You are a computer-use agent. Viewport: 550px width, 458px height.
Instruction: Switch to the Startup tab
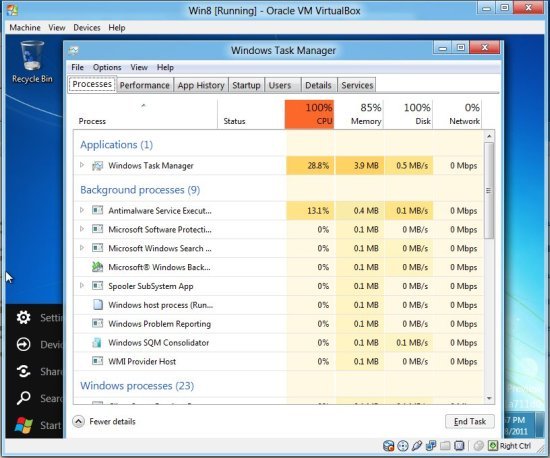pyautogui.click(x=246, y=85)
